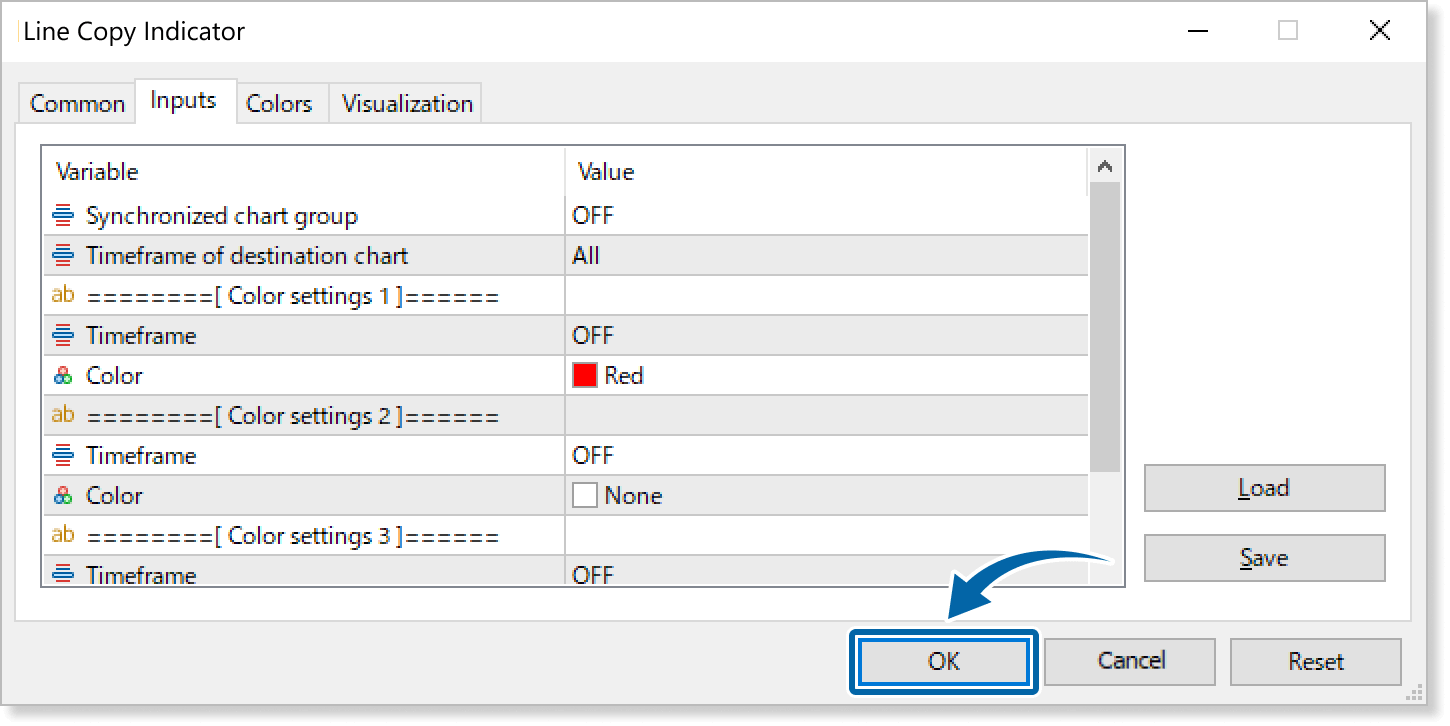The height and width of the screenshot is (726, 1450).
Task: Open Timeframe value under Color settings 1
Action: tap(825, 336)
